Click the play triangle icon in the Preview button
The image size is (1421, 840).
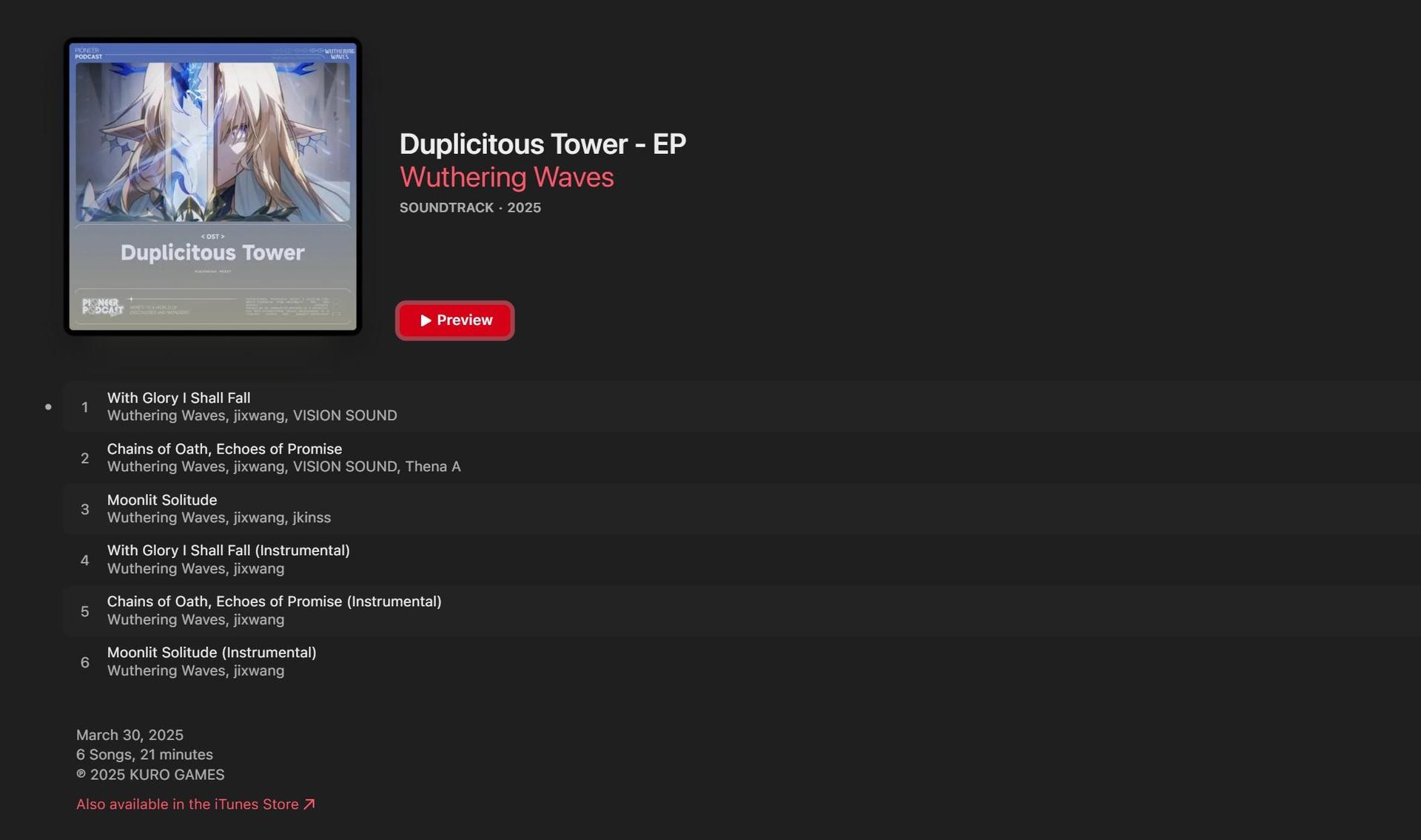[426, 320]
